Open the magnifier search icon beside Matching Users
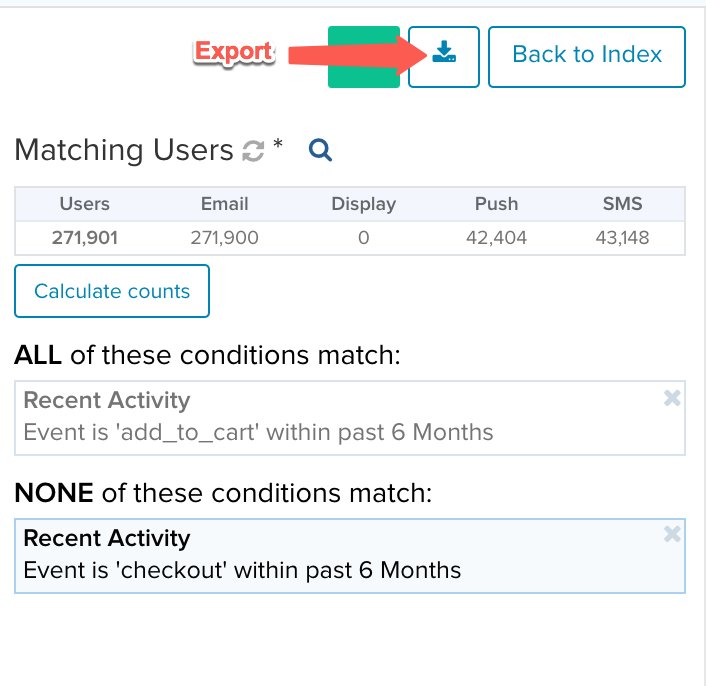 tap(320, 150)
